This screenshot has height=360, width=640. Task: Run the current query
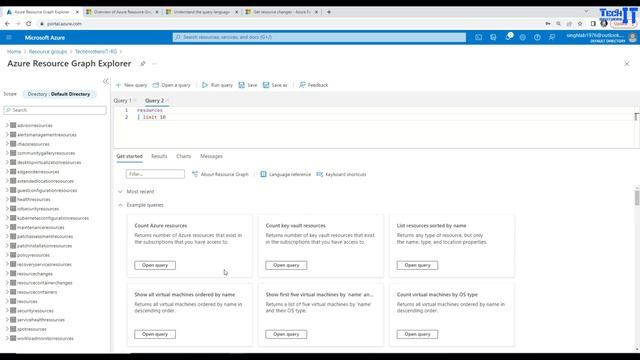(x=217, y=85)
